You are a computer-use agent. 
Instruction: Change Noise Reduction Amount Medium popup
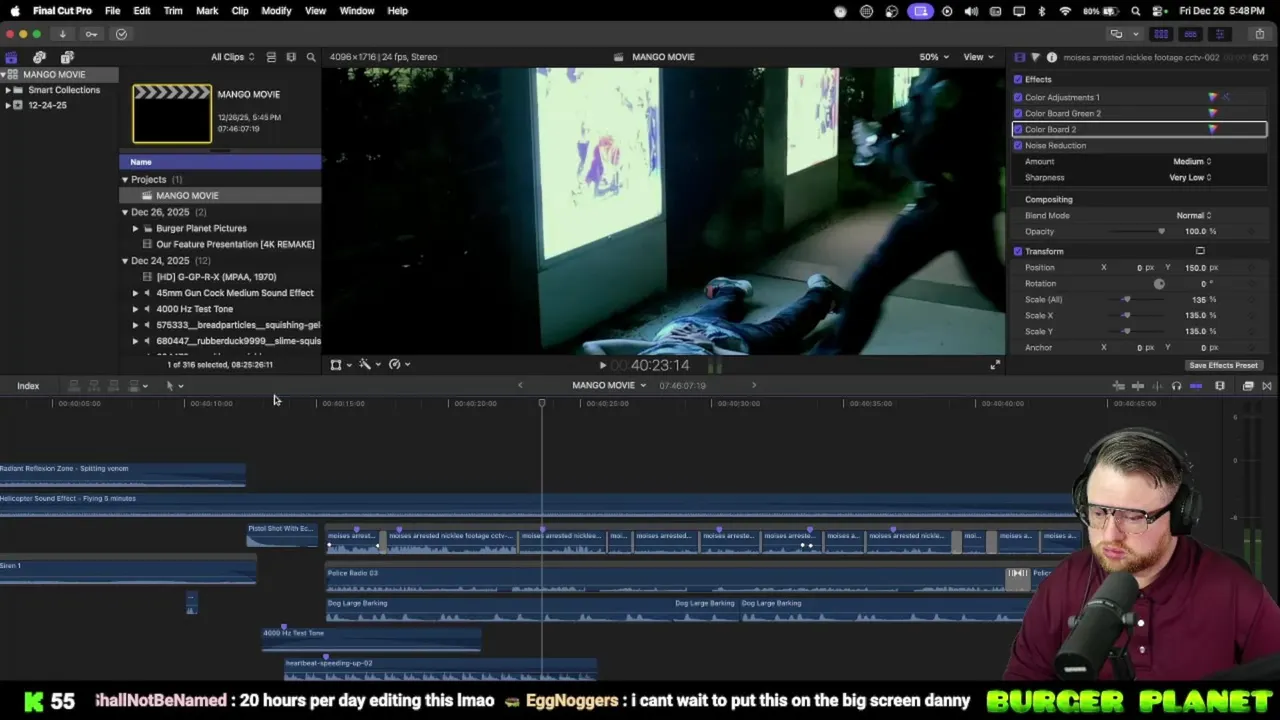coord(1192,161)
